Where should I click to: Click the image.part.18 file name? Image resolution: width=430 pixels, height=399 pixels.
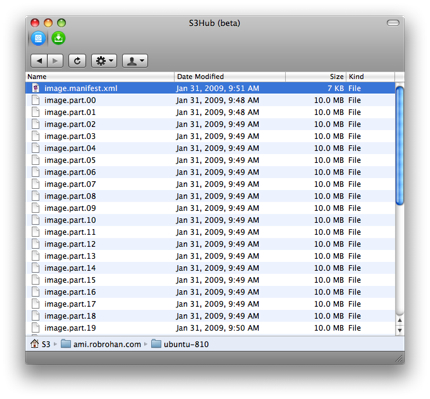tap(70, 316)
